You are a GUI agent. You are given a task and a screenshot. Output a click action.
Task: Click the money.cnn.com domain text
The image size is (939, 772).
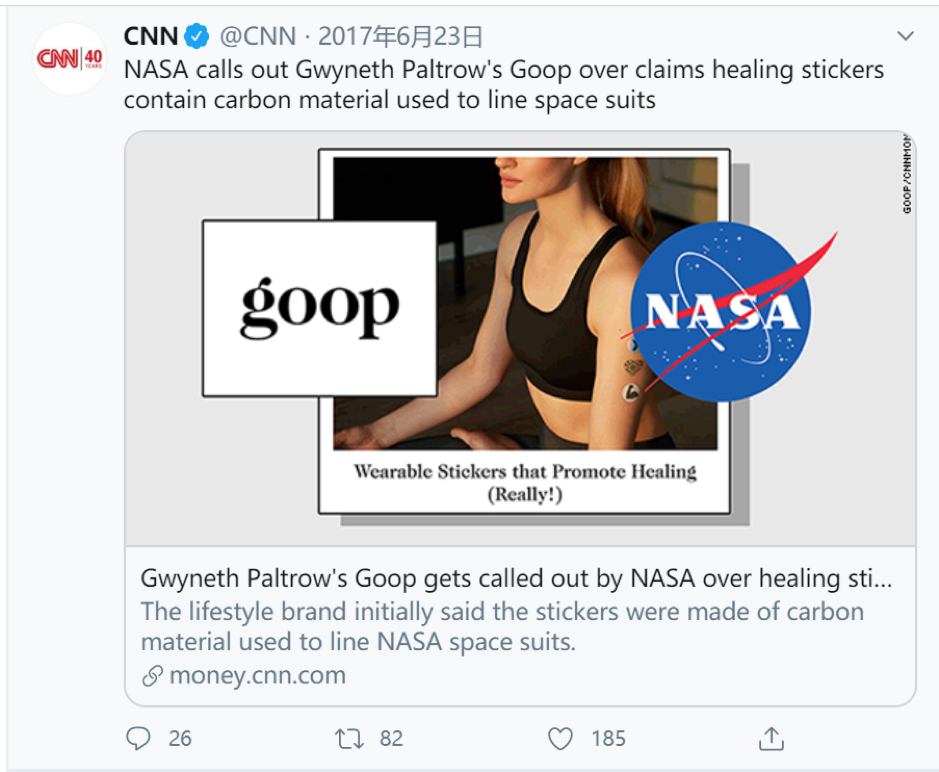257,676
